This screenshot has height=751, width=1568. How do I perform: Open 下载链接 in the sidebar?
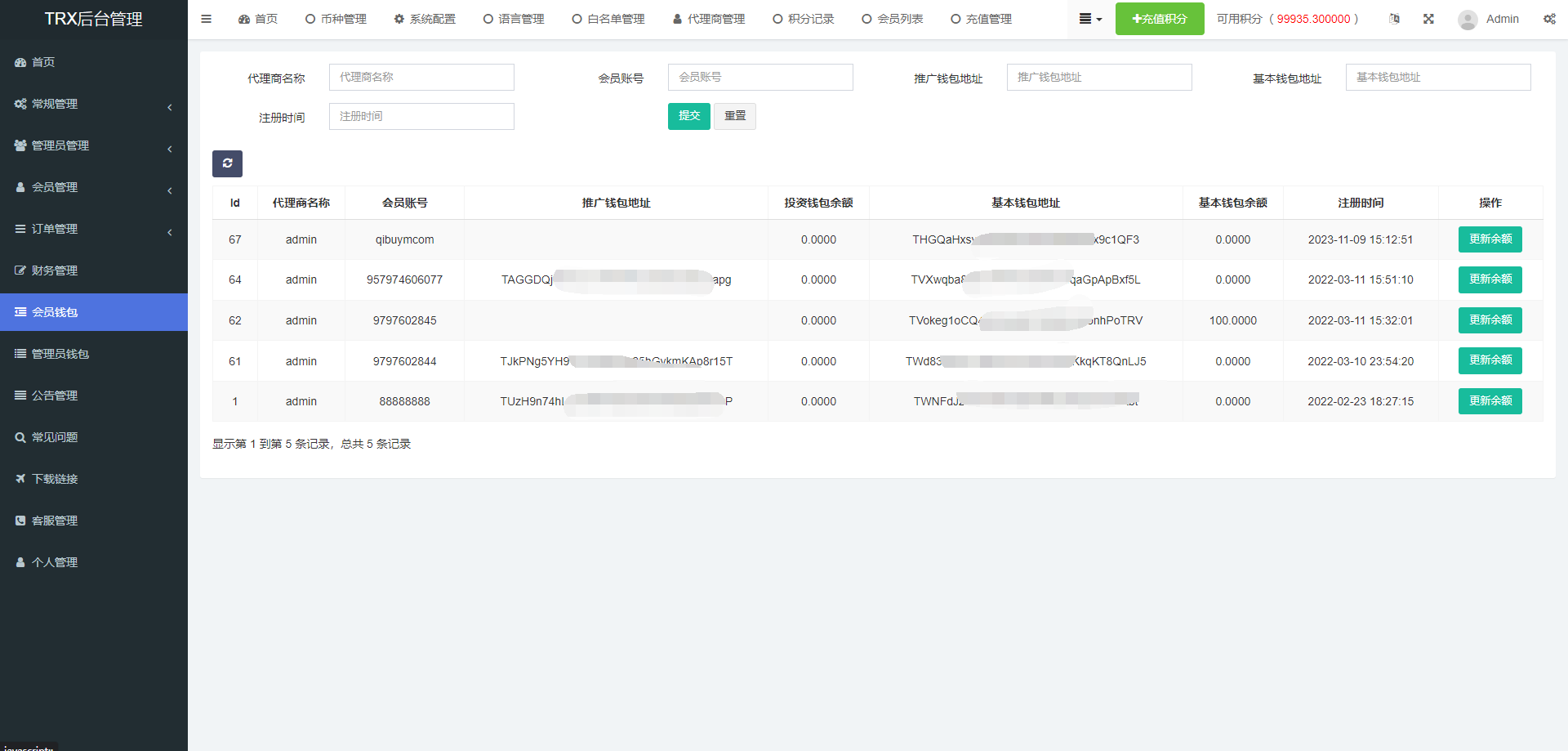pos(94,479)
